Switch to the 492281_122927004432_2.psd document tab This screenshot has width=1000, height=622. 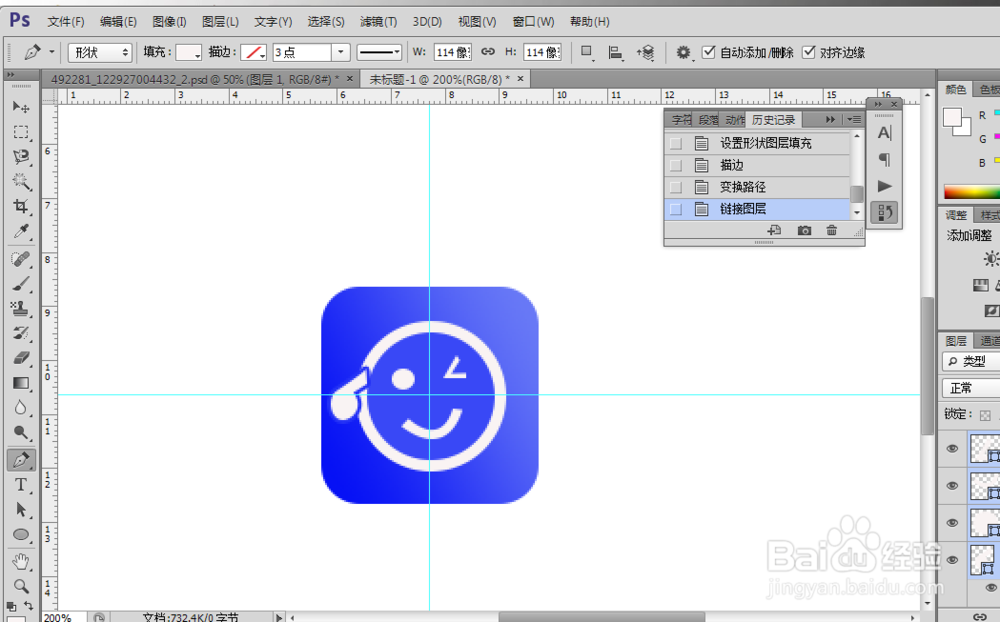coord(195,79)
